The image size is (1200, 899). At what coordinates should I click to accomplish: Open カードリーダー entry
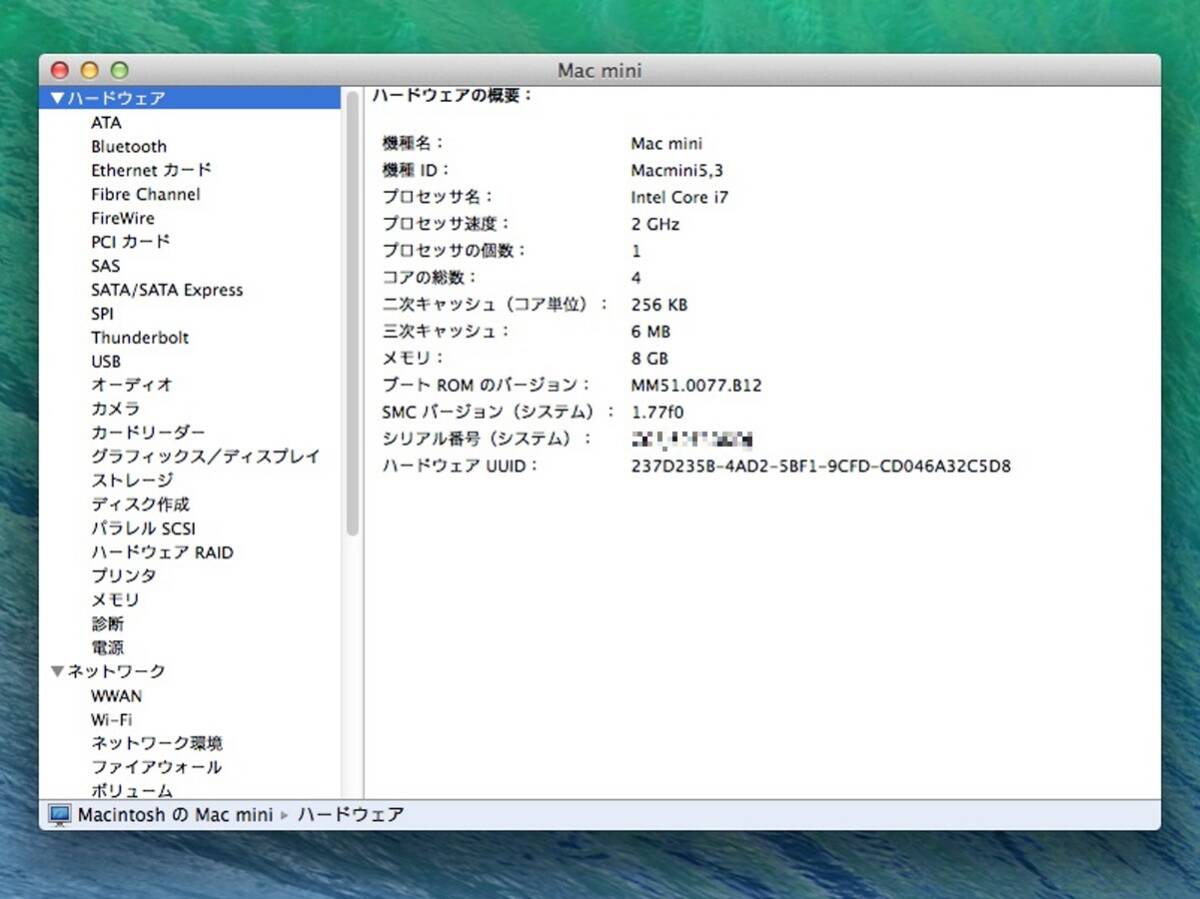click(148, 432)
